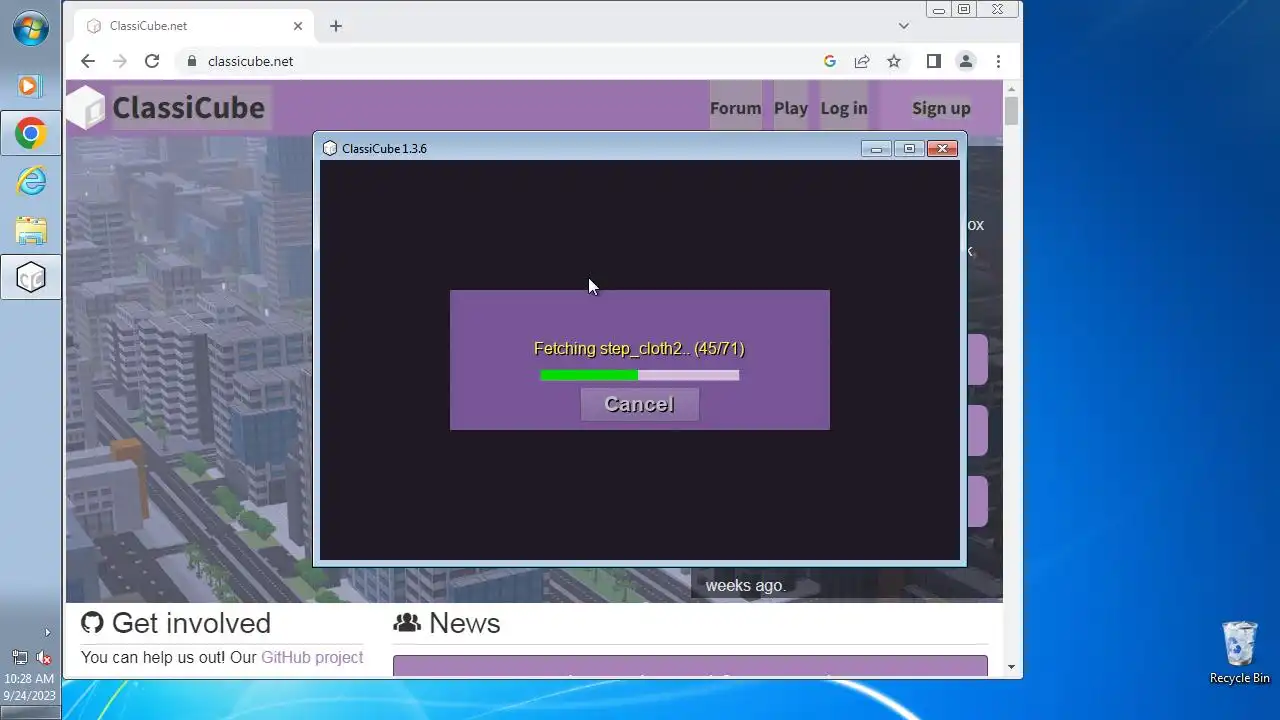Open the Windows Start menu
This screenshot has height=720, width=1280.
tap(31, 28)
